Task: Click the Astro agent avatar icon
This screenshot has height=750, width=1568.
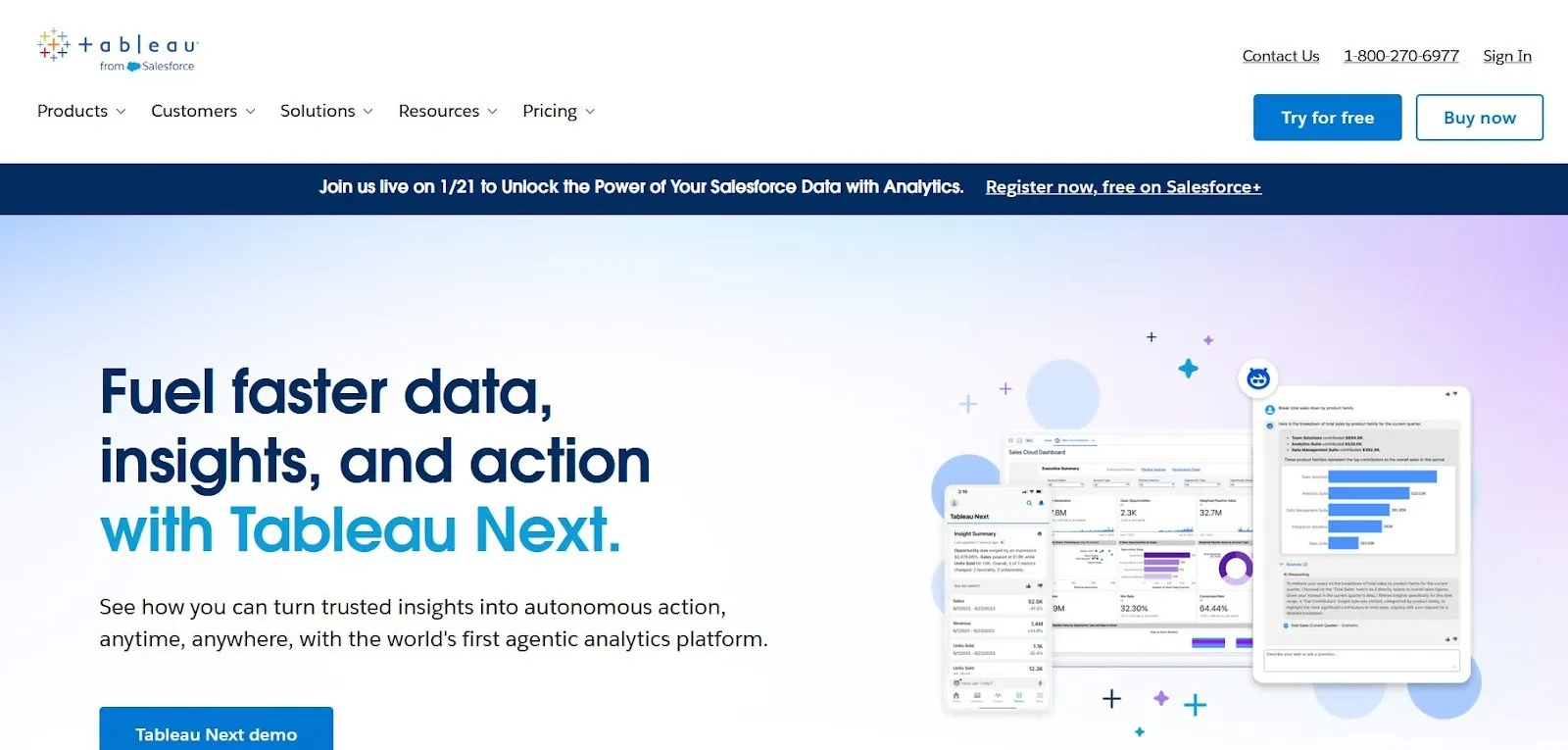Action: click(1258, 377)
